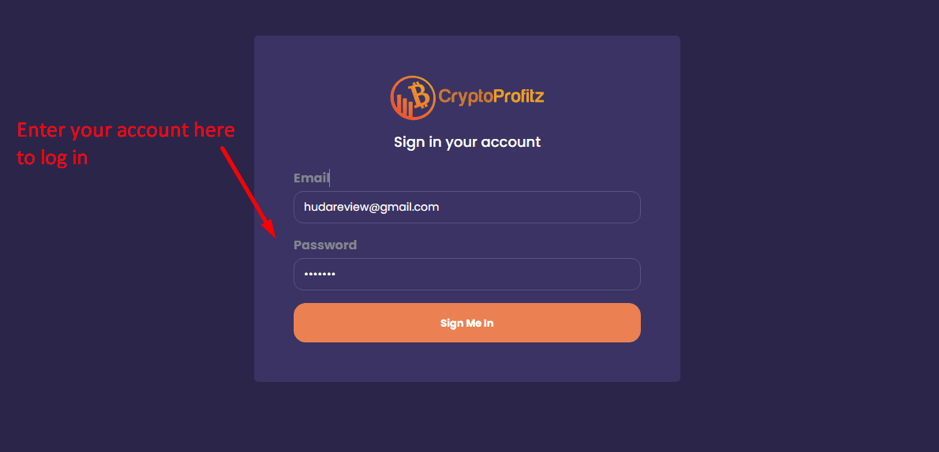This screenshot has height=452, width=939.
Task: Place cursor after gmail.com in email
Action: click(440, 207)
